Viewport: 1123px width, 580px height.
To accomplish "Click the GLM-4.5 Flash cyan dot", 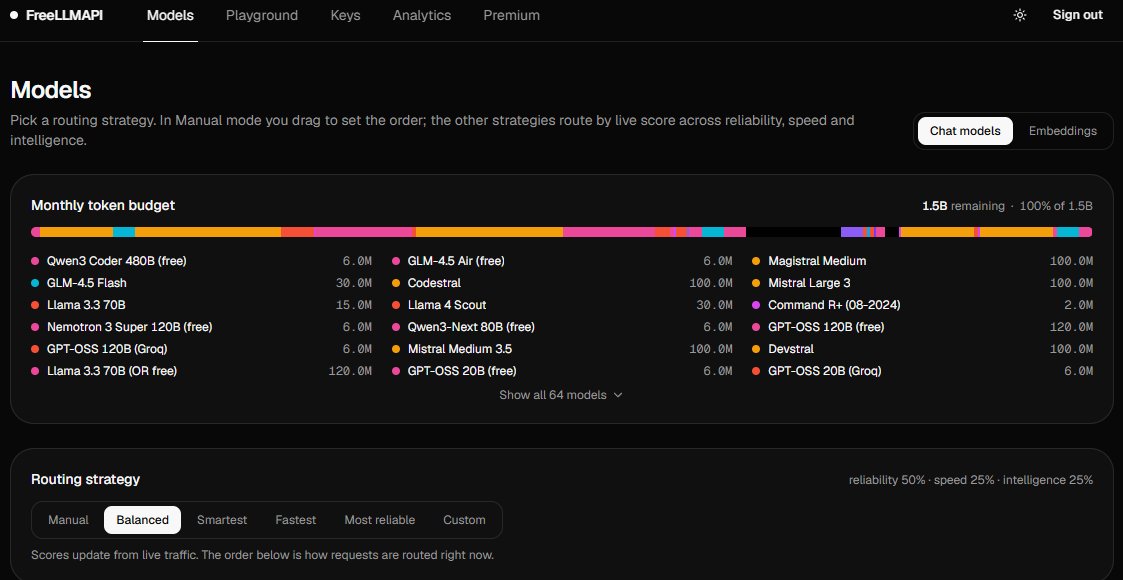I will pyautogui.click(x=35, y=283).
